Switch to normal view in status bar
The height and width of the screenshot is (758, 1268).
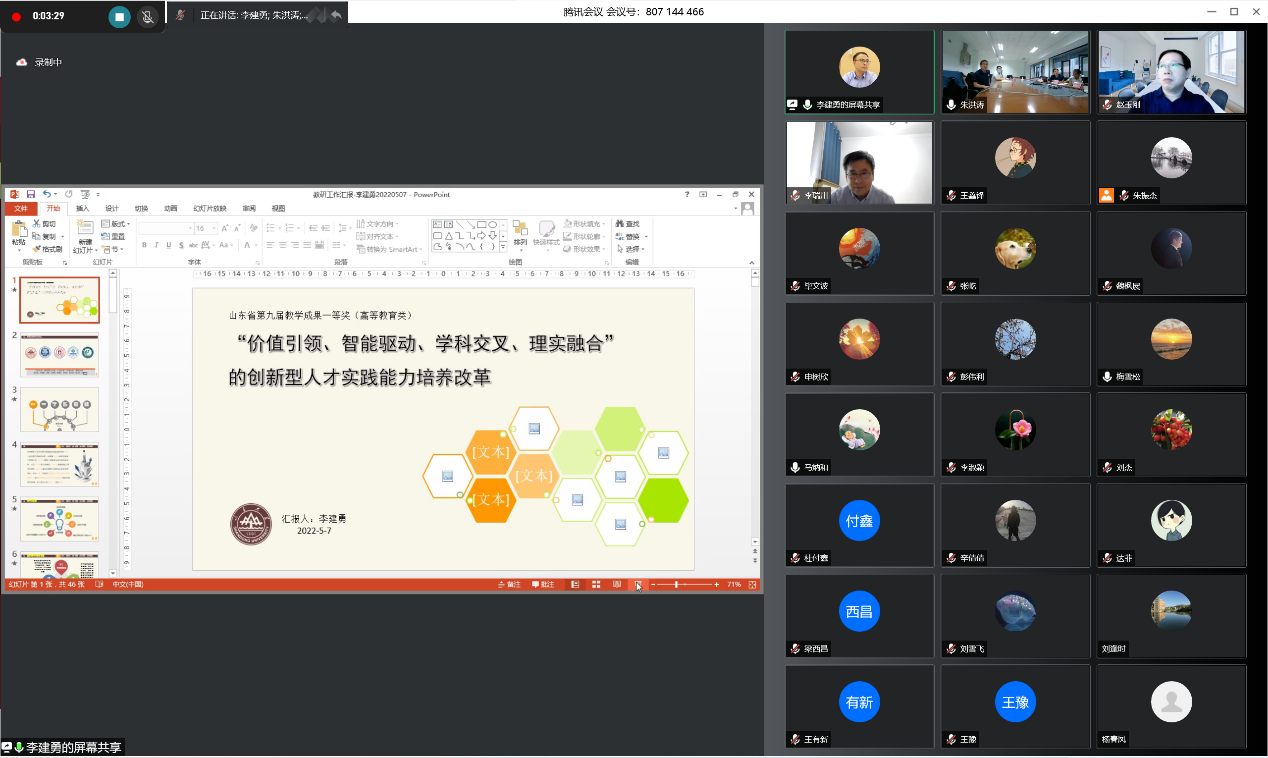575,584
